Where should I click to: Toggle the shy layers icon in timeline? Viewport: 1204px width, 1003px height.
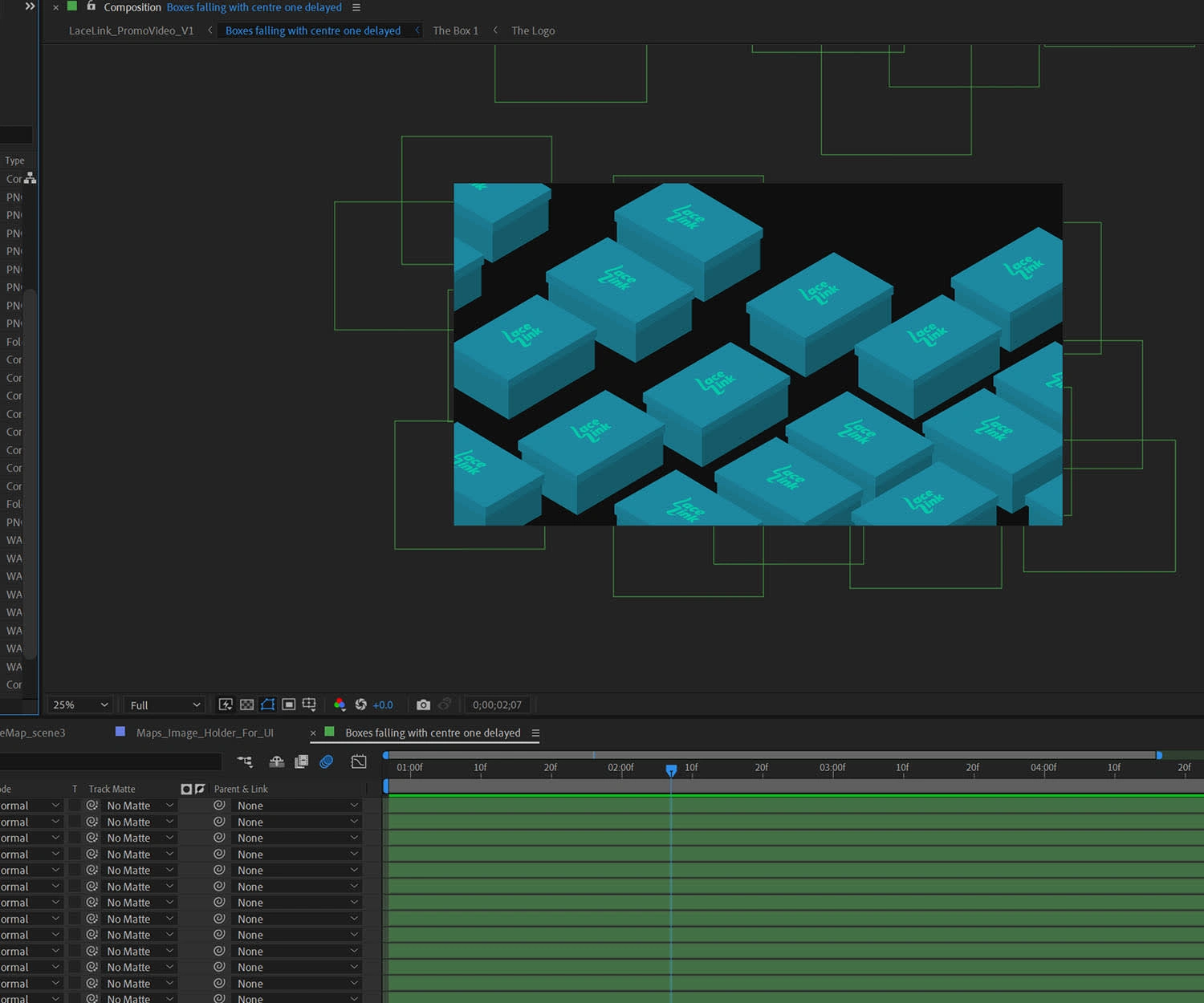(276, 761)
